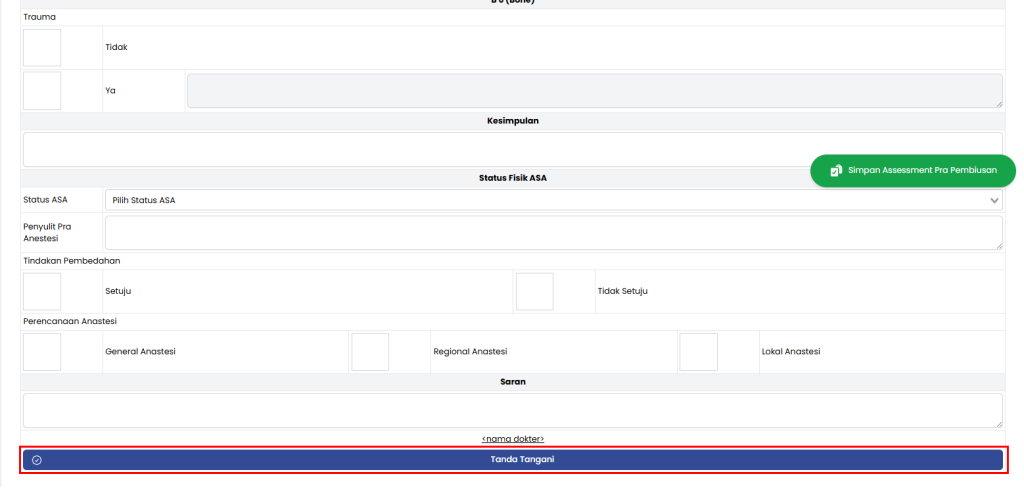1024x495 pixels.
Task: Click the resize handle of the Penyulit Pra Anestesi field
Action: [x=998, y=246]
